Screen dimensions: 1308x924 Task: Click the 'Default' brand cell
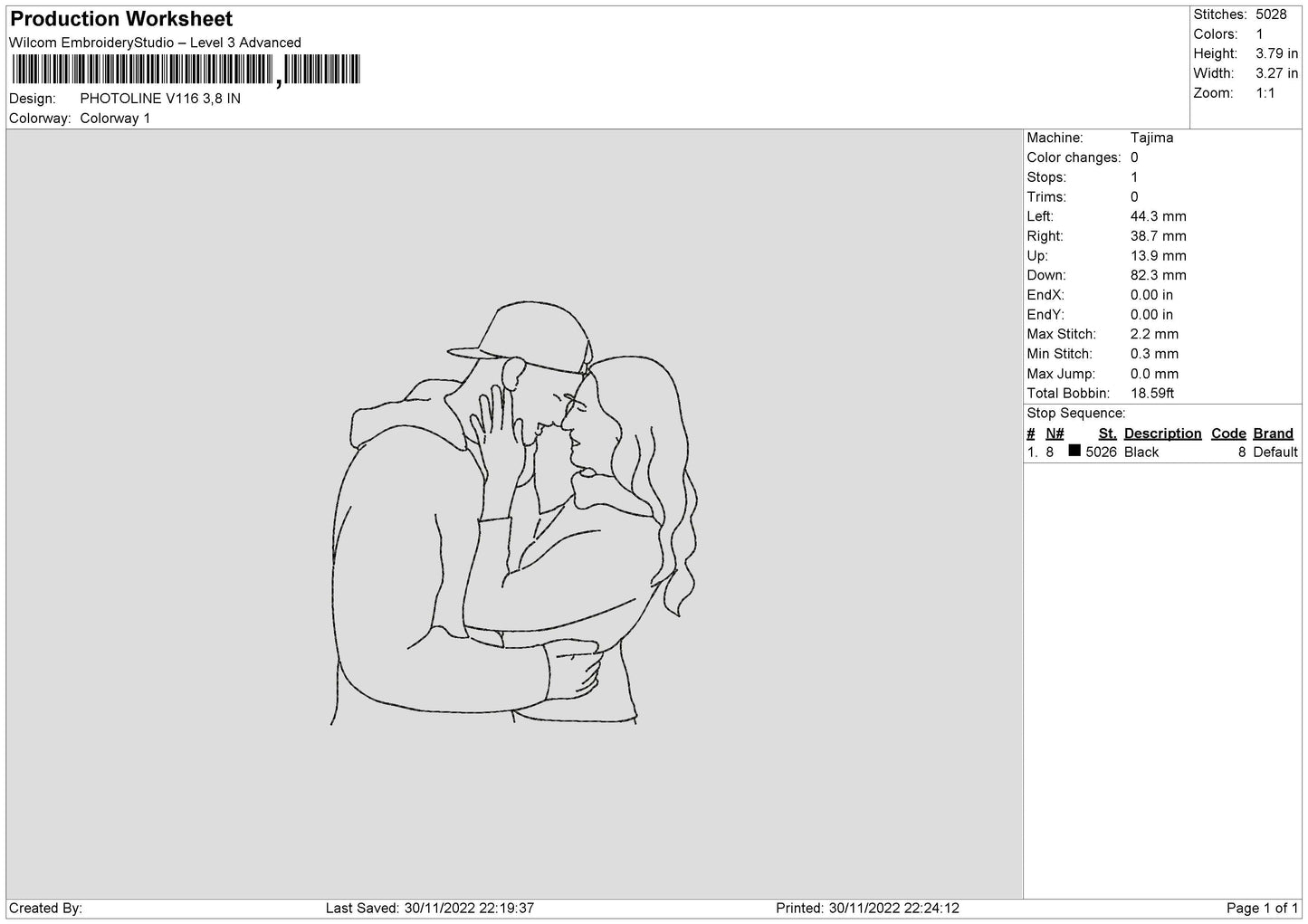pos(1275,452)
